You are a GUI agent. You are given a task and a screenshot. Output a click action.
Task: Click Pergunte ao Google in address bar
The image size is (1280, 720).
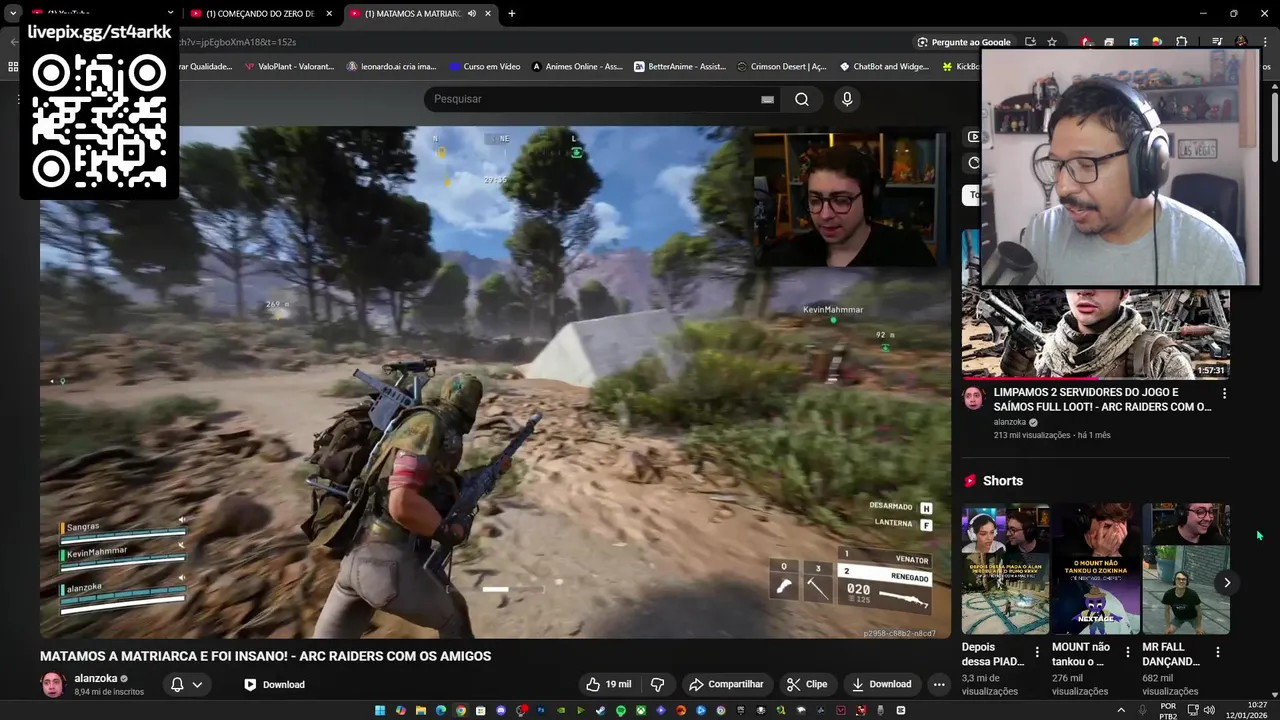tap(964, 42)
